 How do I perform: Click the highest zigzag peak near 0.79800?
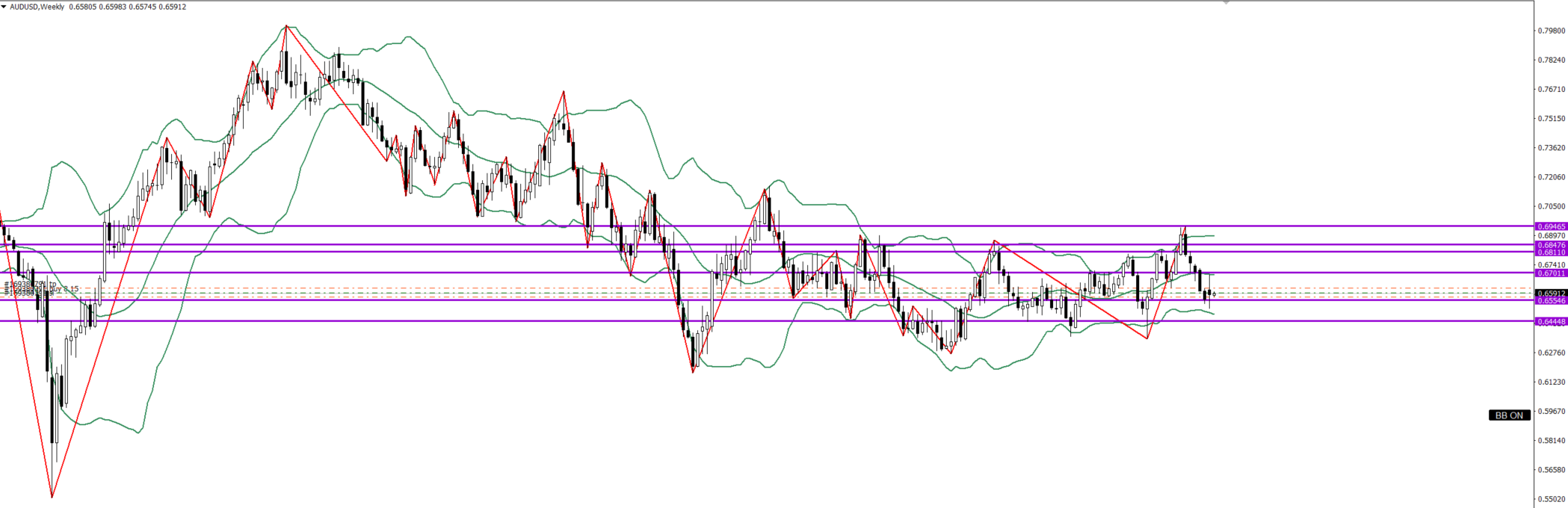285,26
